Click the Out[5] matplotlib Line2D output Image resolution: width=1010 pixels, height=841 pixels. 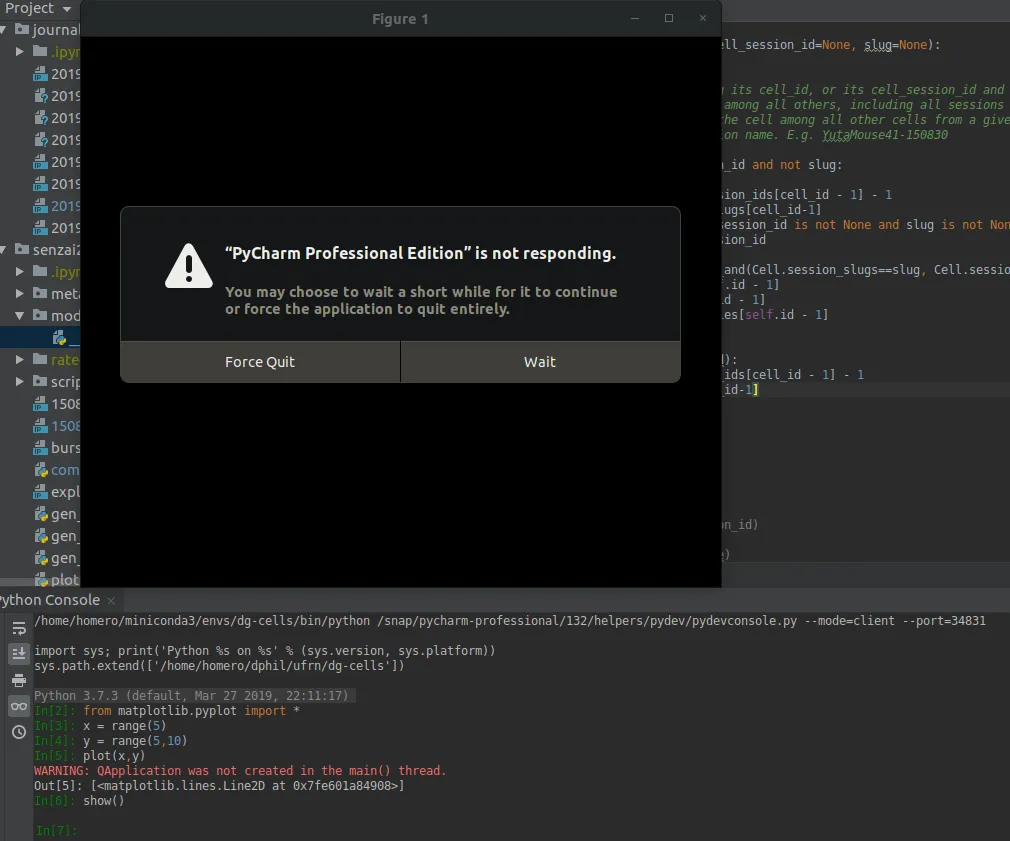(x=219, y=786)
